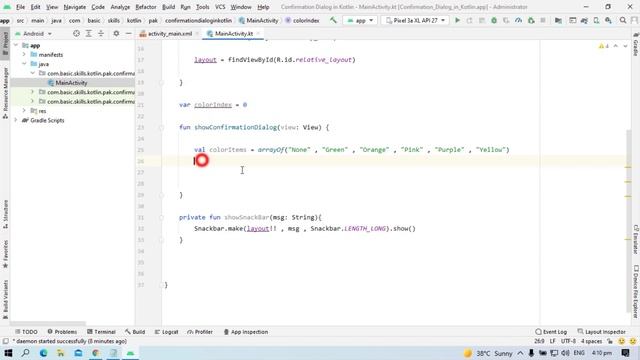Open the app run configuration dropdown
The image size is (640, 360).
(x=360, y=20)
